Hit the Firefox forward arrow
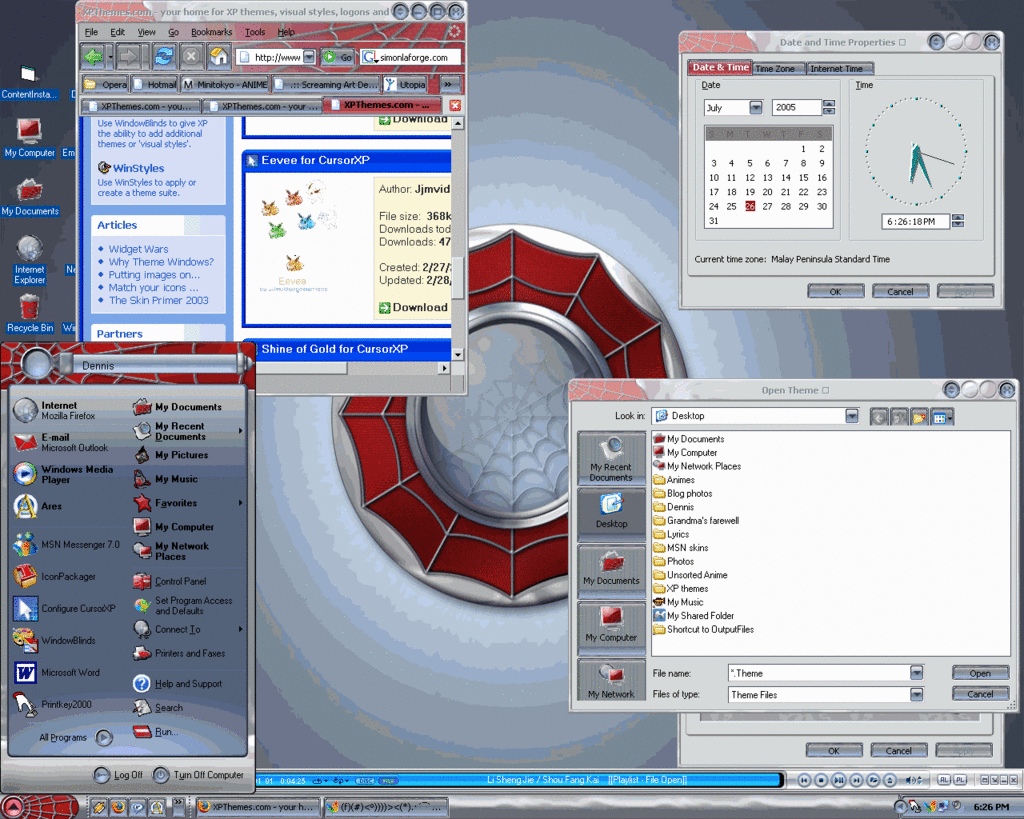Image resolution: width=1024 pixels, height=819 pixels. coord(128,57)
